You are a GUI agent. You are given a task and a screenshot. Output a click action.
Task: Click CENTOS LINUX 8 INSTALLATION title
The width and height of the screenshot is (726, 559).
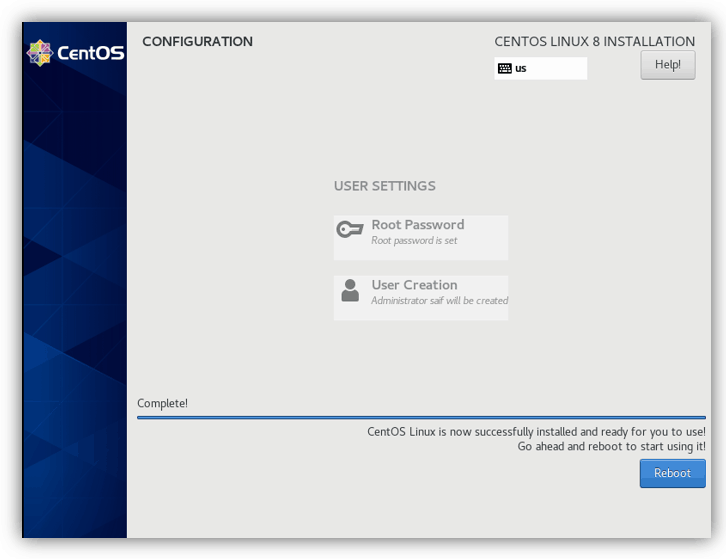(x=595, y=42)
